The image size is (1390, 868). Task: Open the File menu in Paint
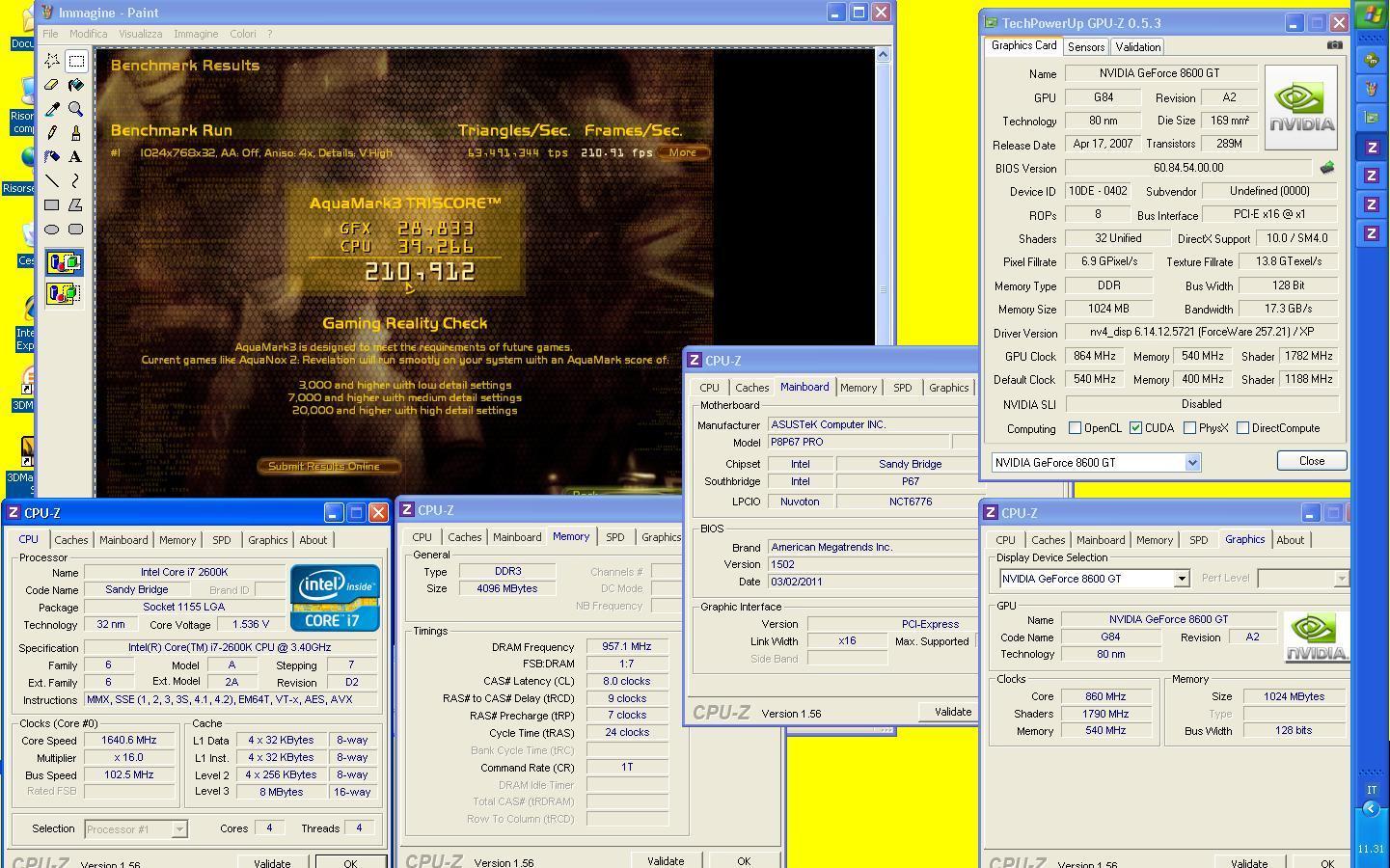[50, 34]
